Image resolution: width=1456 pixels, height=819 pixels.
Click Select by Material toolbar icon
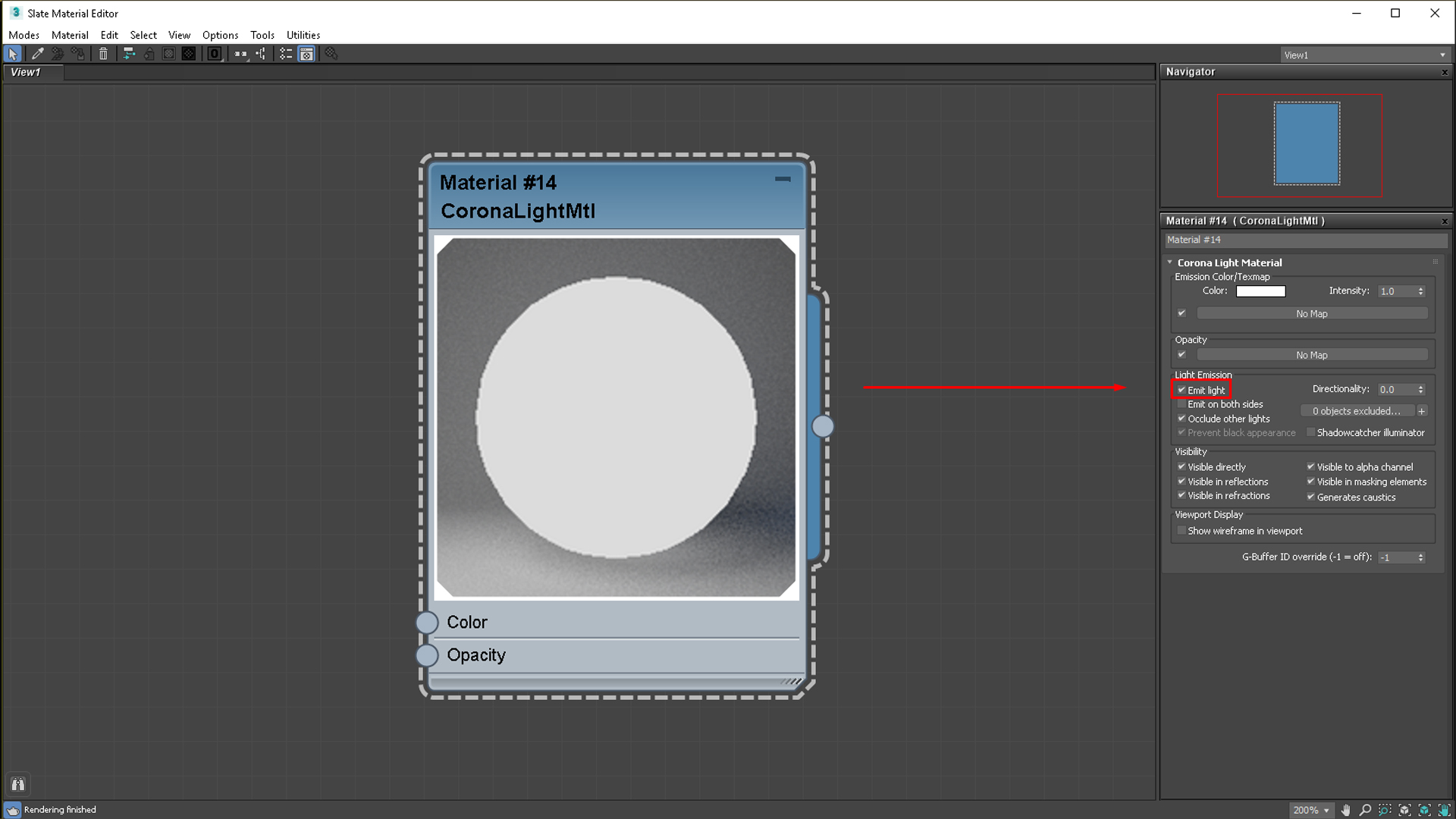pos(331,54)
